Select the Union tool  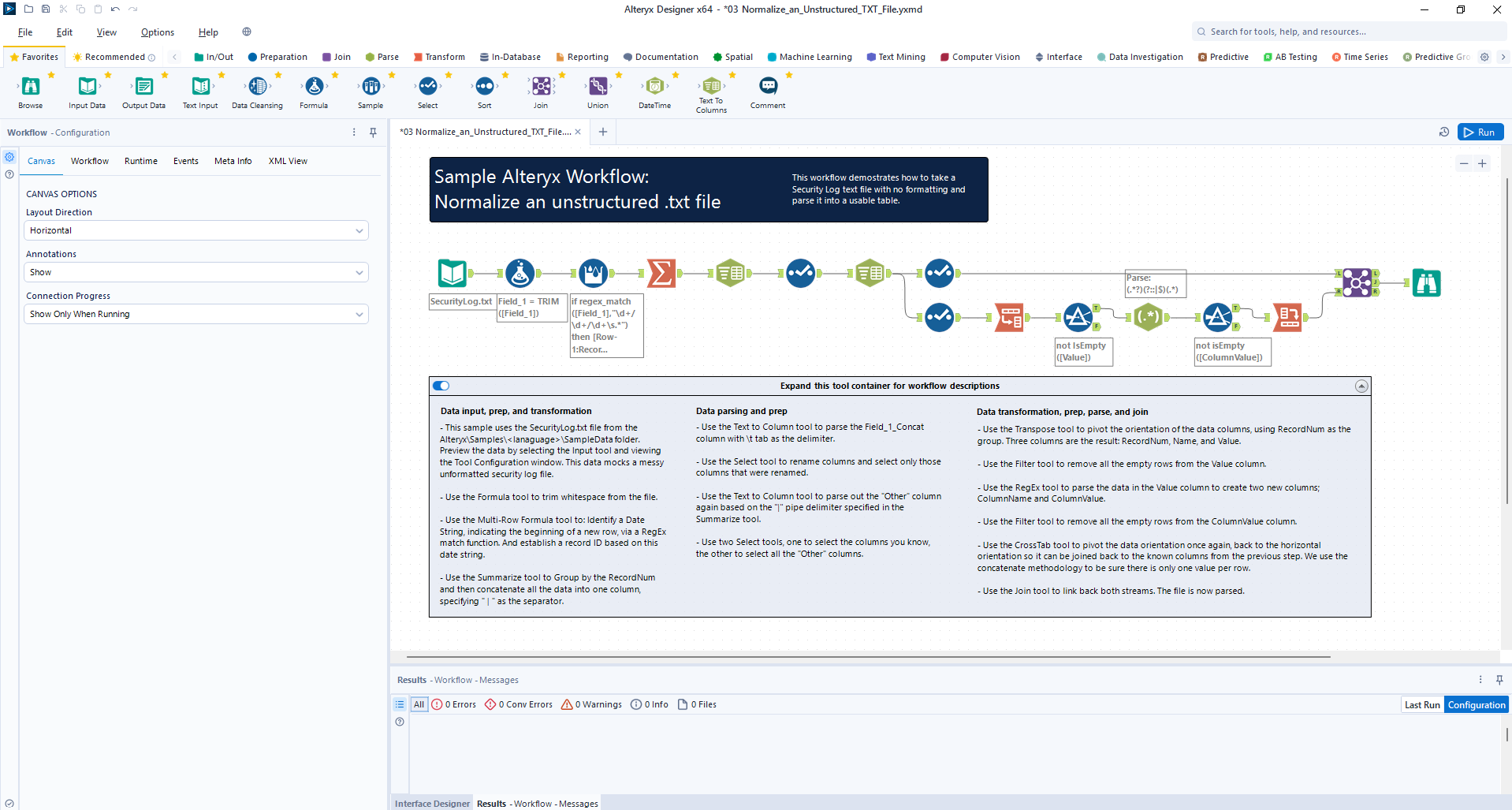(x=598, y=88)
